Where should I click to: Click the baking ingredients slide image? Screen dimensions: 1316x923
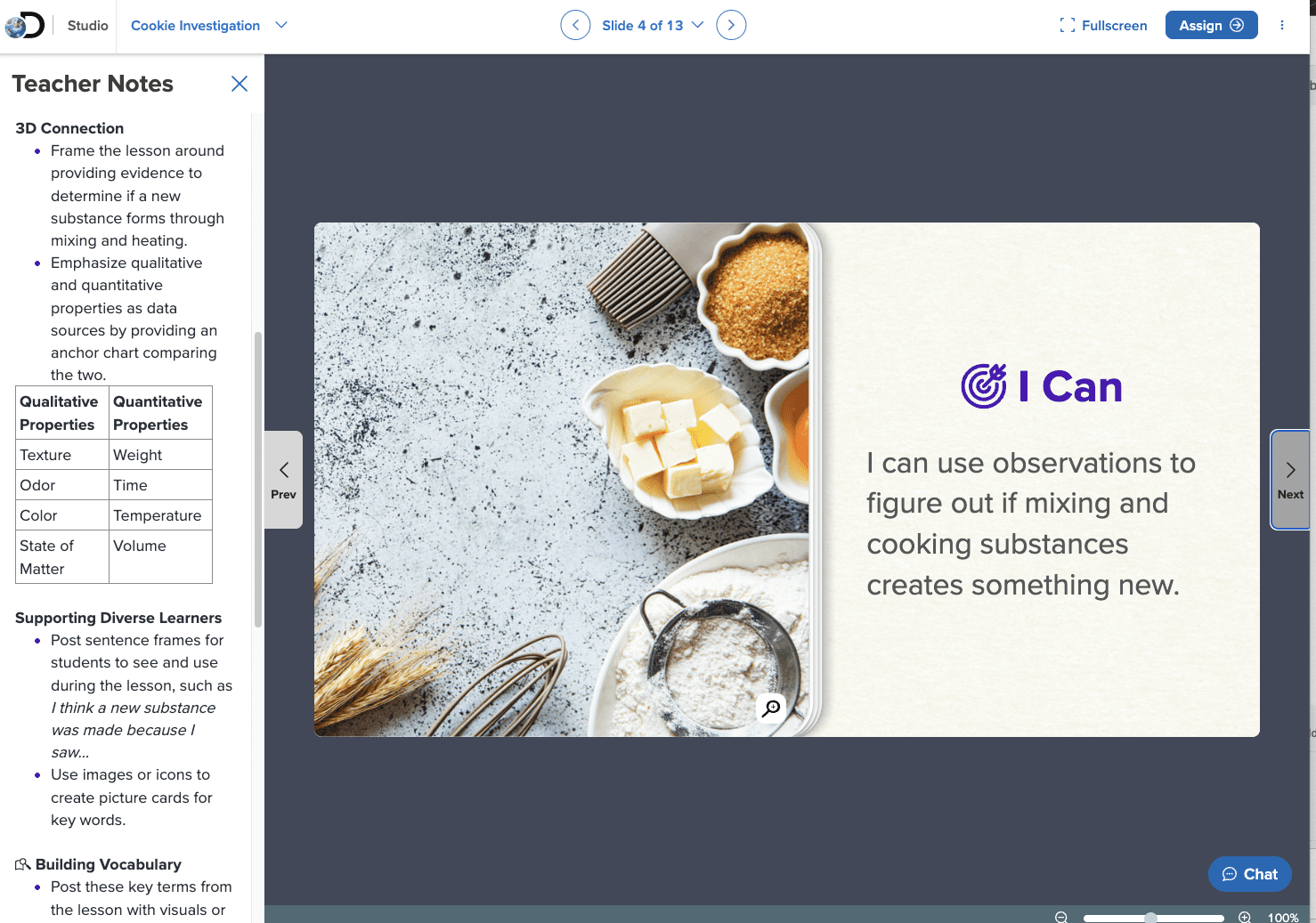click(561, 480)
